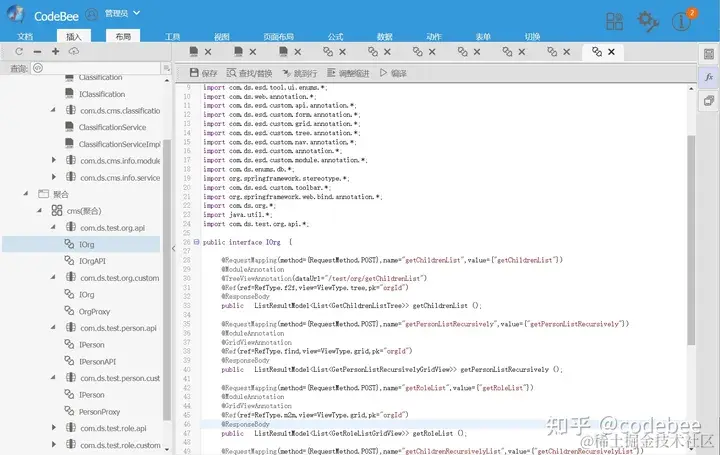Open the 切换 menu tab
The height and width of the screenshot is (455, 720).
533,36
